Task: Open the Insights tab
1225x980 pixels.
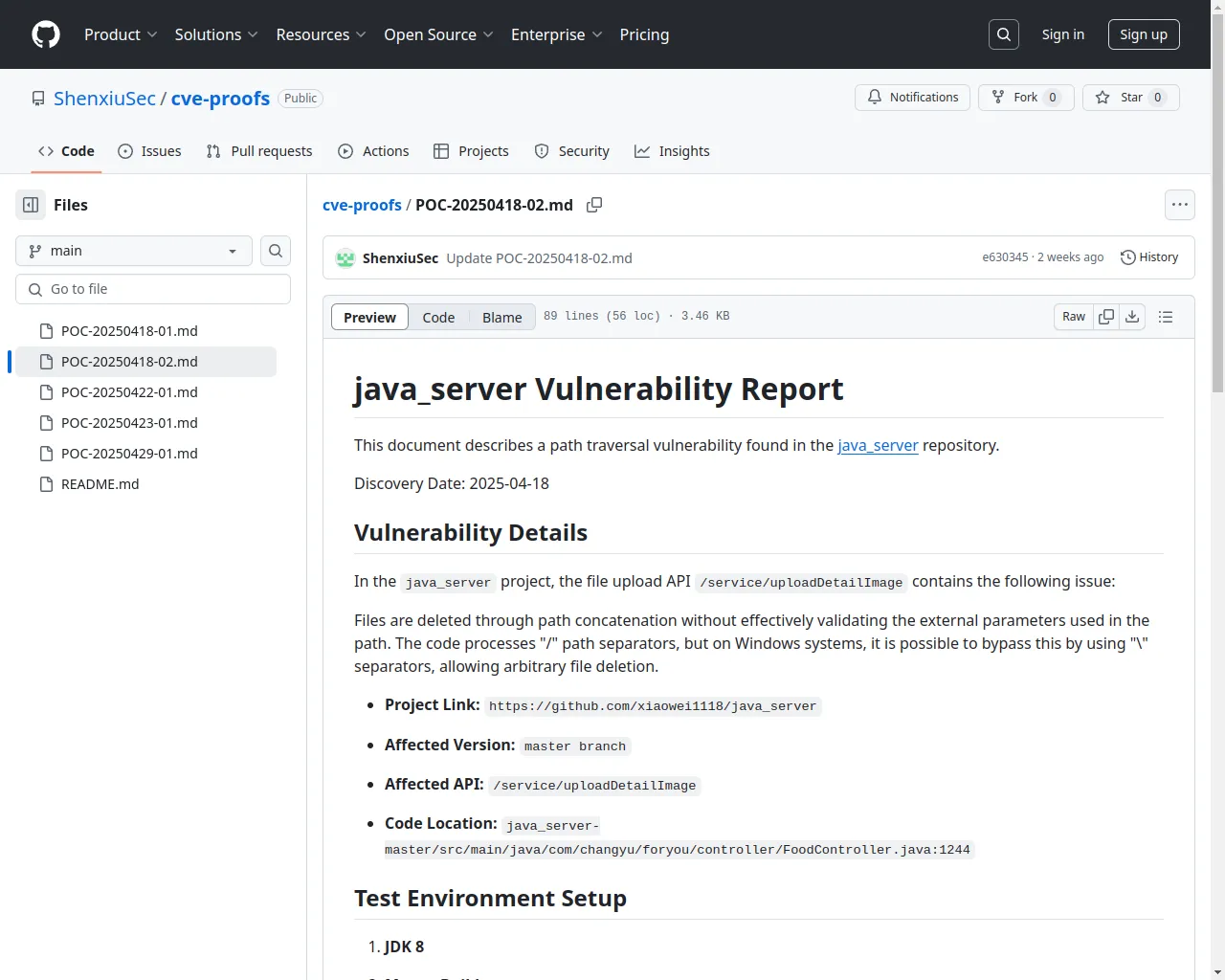Action: [x=672, y=151]
